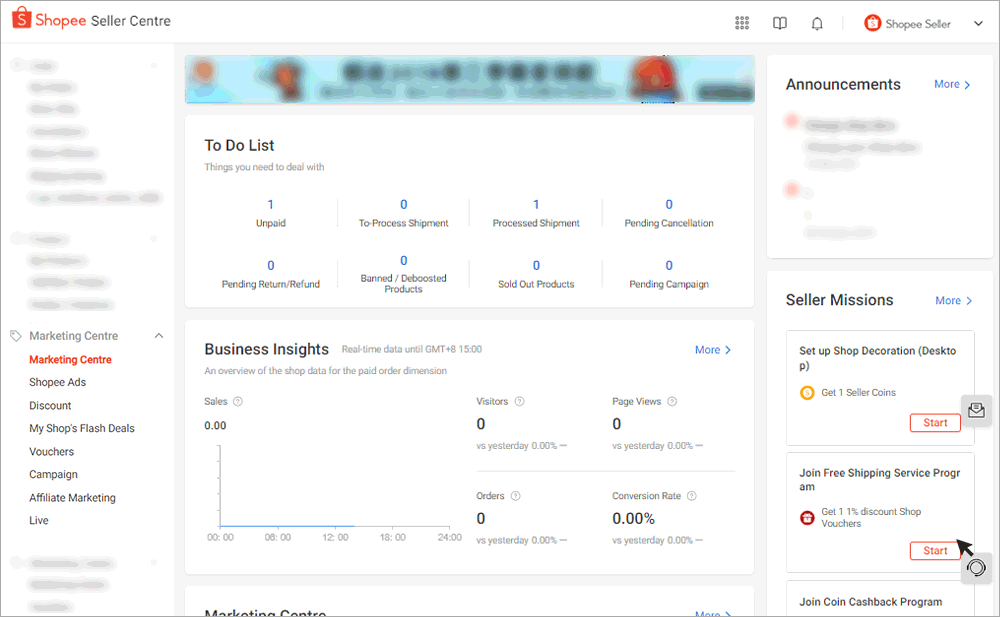Click the coin icon for Seller Coins reward
The height and width of the screenshot is (617, 1000).
coord(806,392)
